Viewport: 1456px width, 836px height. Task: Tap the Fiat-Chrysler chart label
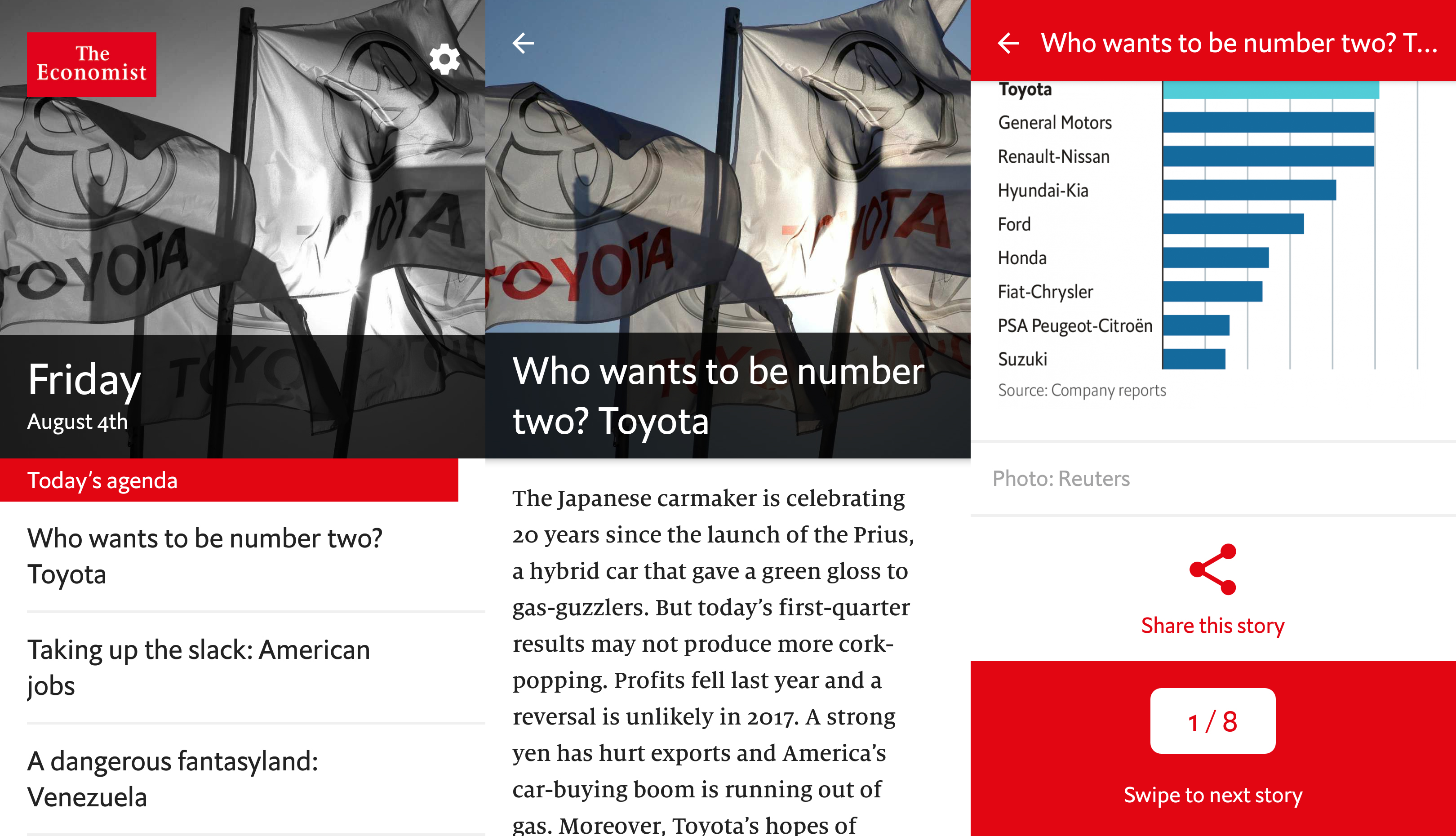pos(1045,292)
